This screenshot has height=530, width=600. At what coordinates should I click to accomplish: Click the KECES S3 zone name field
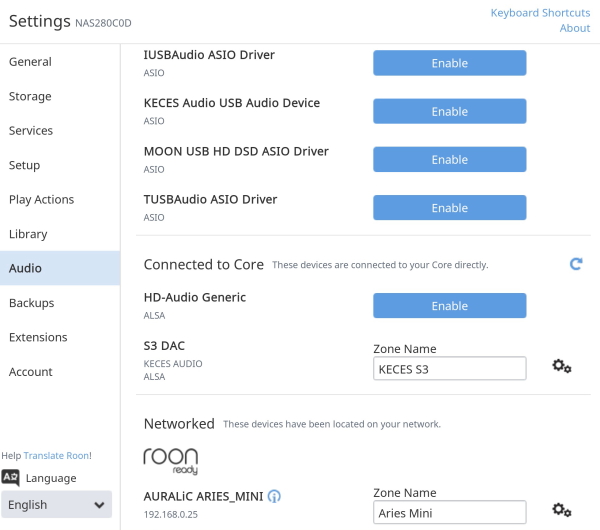pyautogui.click(x=450, y=369)
